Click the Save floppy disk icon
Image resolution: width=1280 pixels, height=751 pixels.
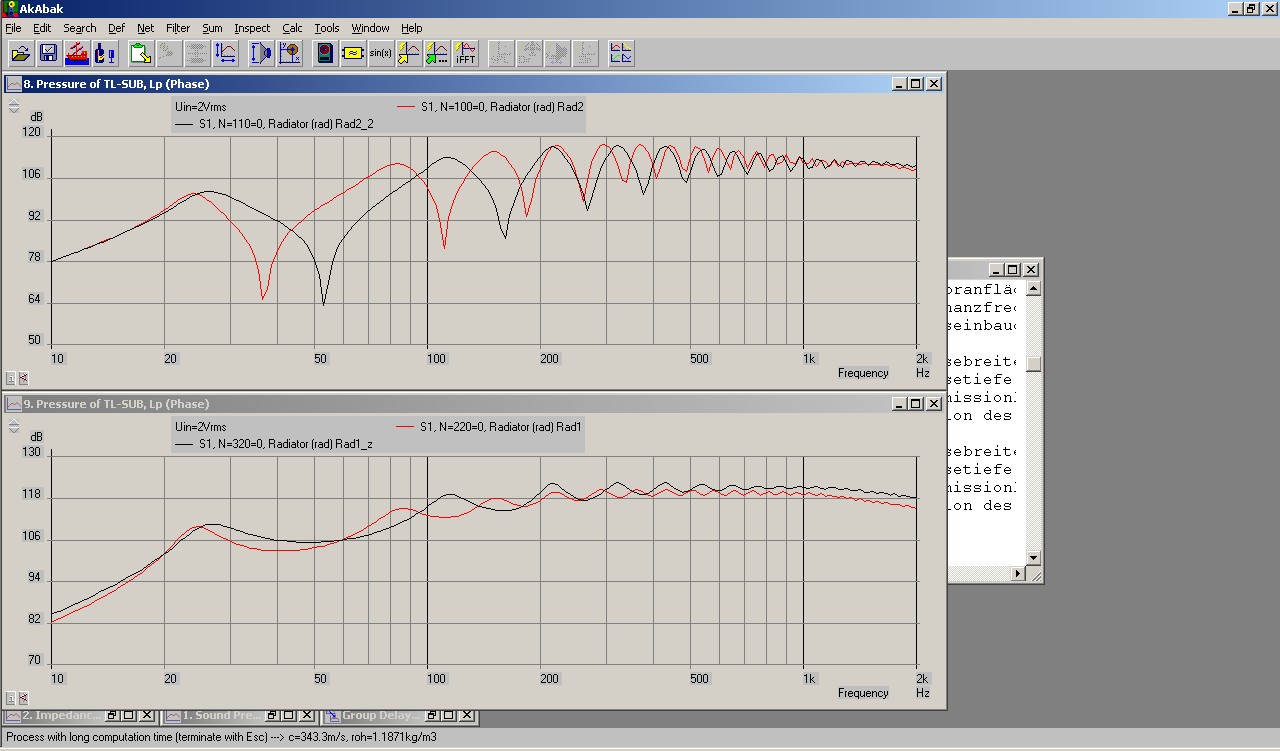coord(48,54)
